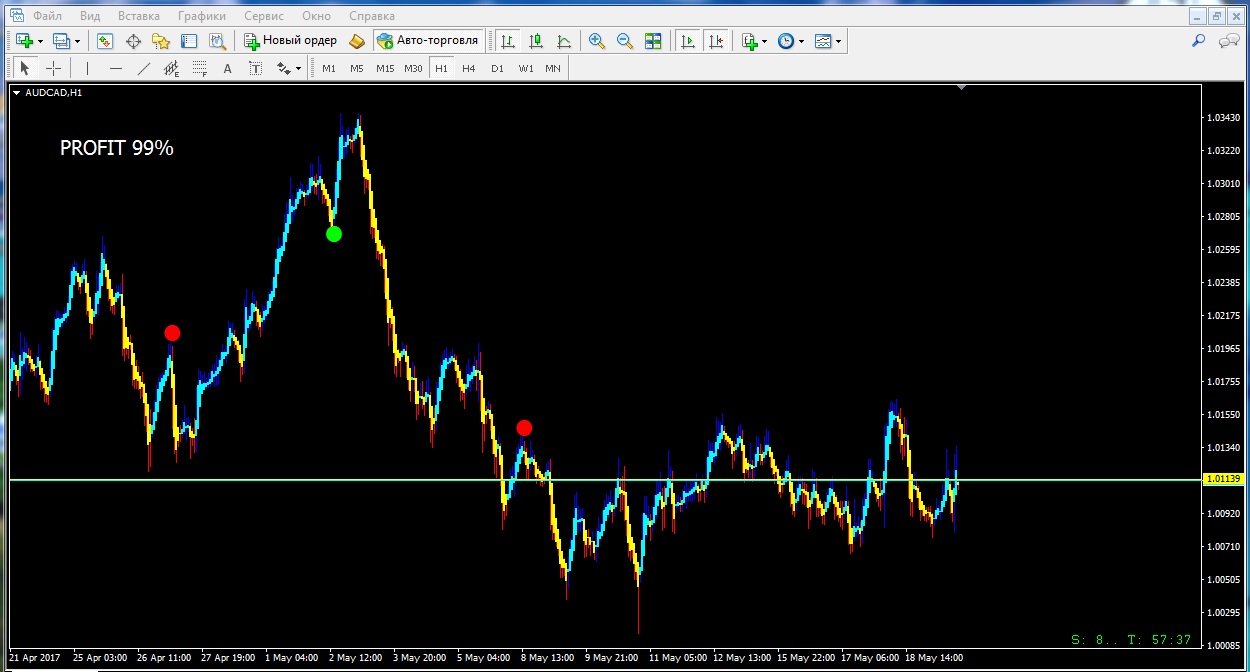The height and width of the screenshot is (672, 1250).
Task: Open the Market Watch window icon
Action: [x=105, y=41]
